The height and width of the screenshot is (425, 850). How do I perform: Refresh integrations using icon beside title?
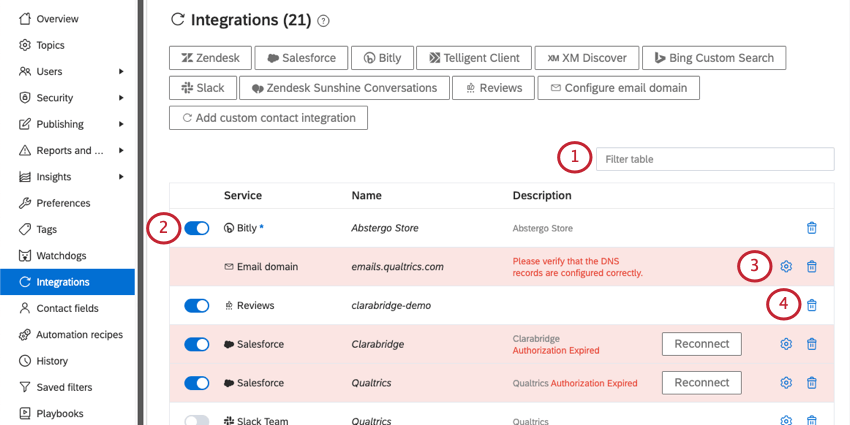point(177,20)
